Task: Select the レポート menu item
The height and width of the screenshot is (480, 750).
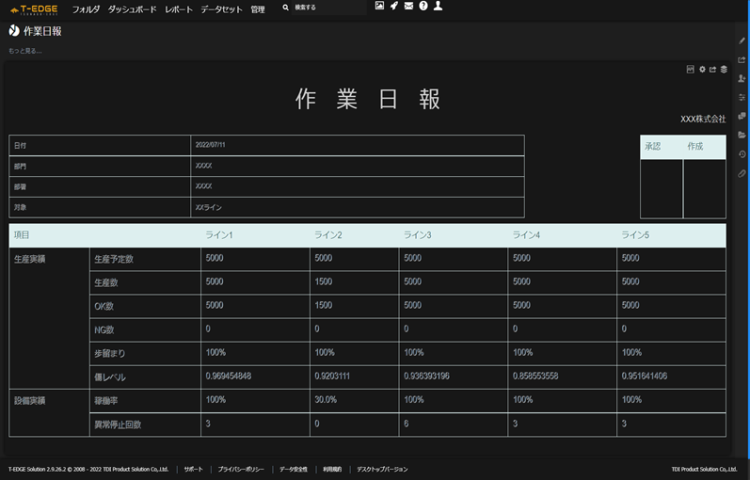Action: [x=178, y=8]
